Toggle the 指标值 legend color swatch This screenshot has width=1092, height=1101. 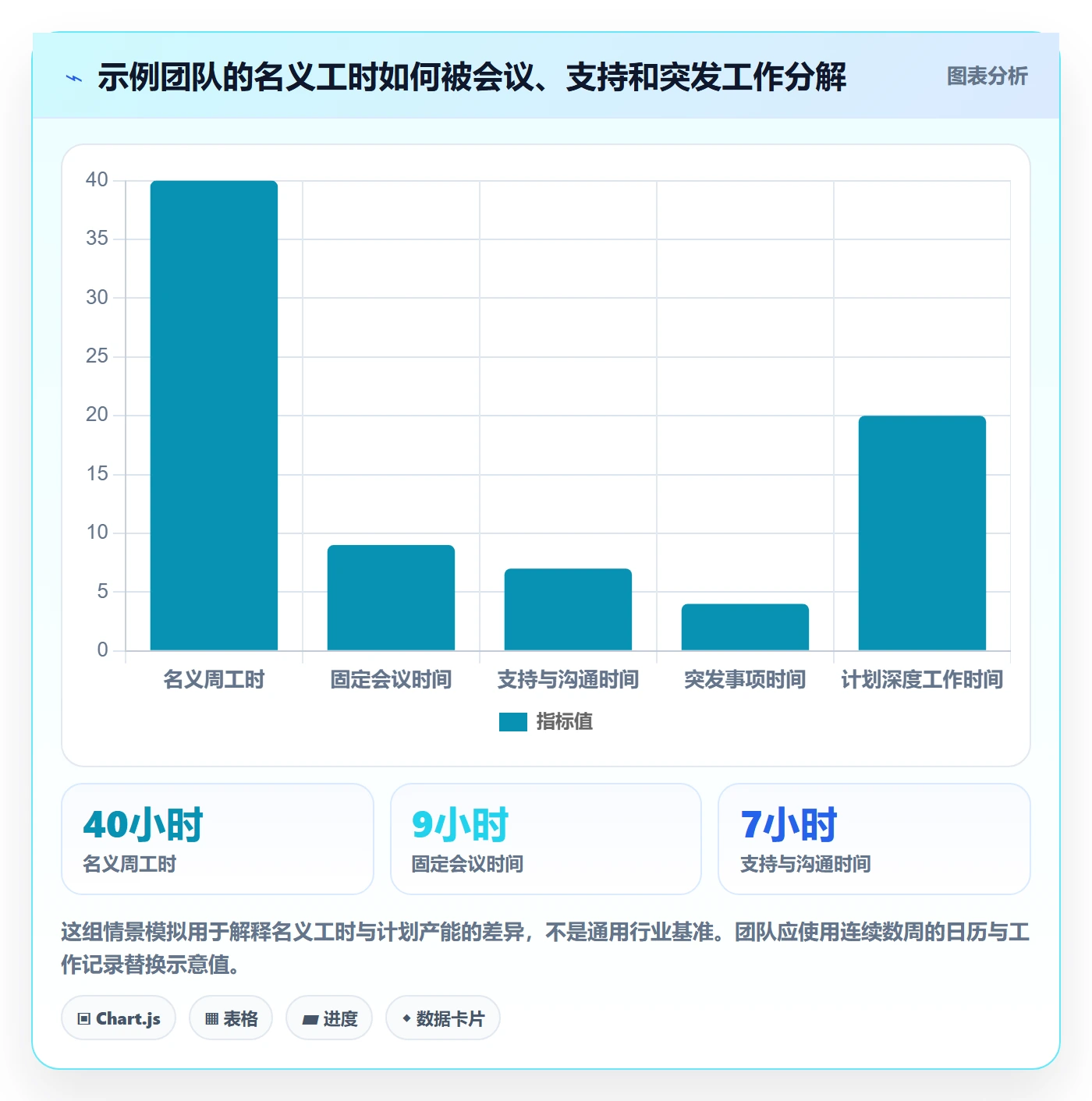tap(513, 722)
